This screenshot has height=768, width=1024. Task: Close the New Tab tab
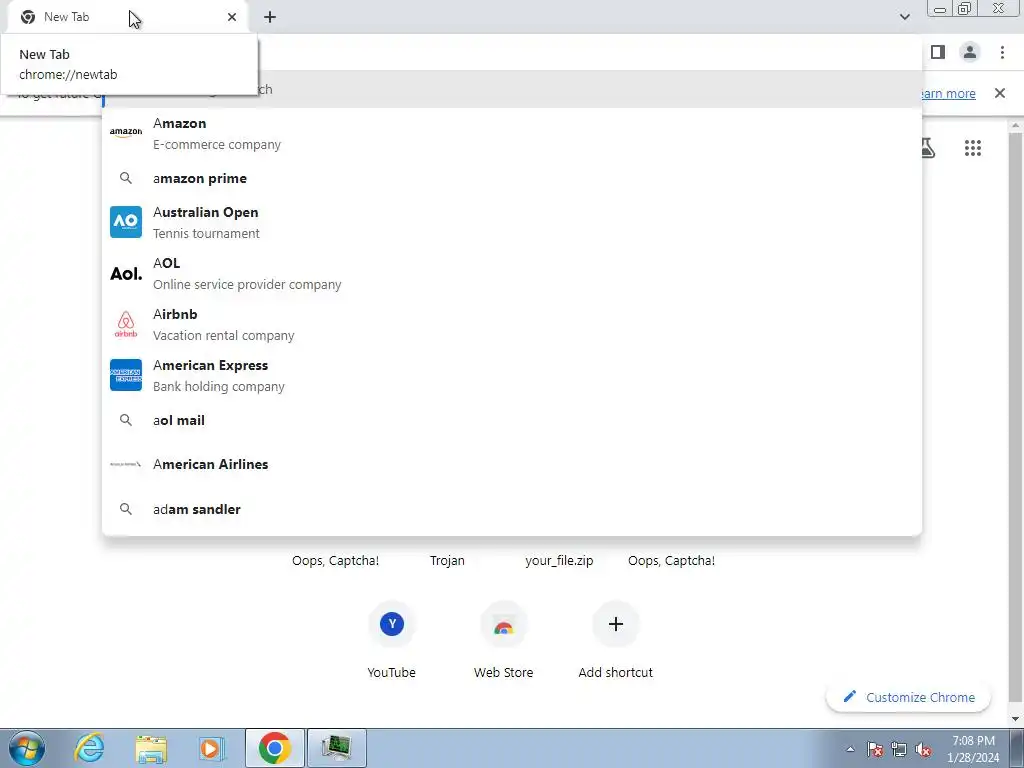tap(232, 17)
